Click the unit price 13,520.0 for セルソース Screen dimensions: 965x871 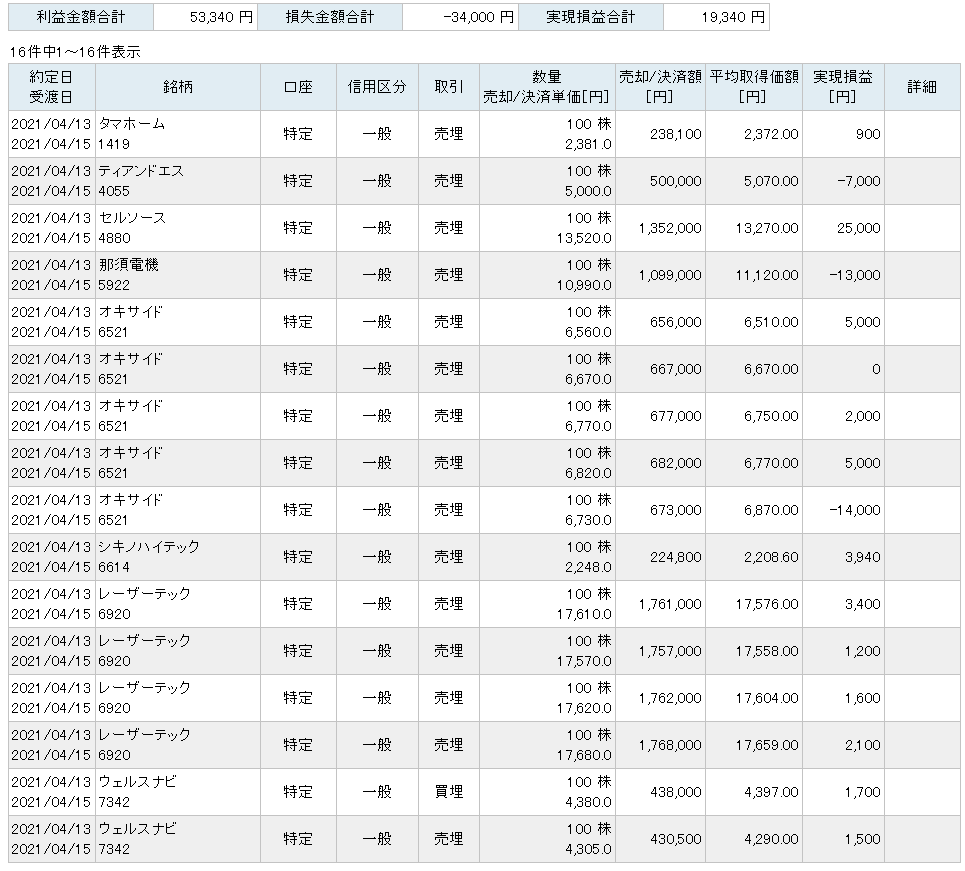584,238
